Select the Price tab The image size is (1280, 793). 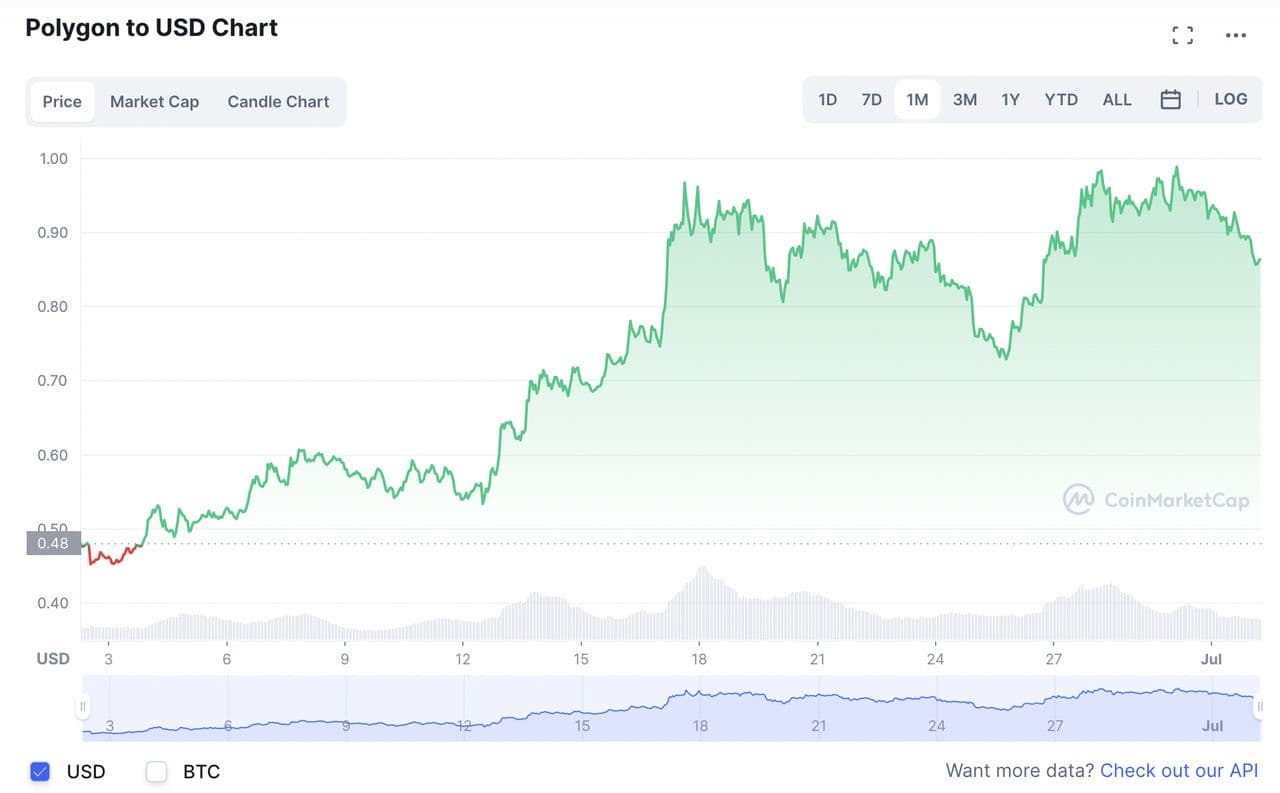pyautogui.click(x=62, y=102)
